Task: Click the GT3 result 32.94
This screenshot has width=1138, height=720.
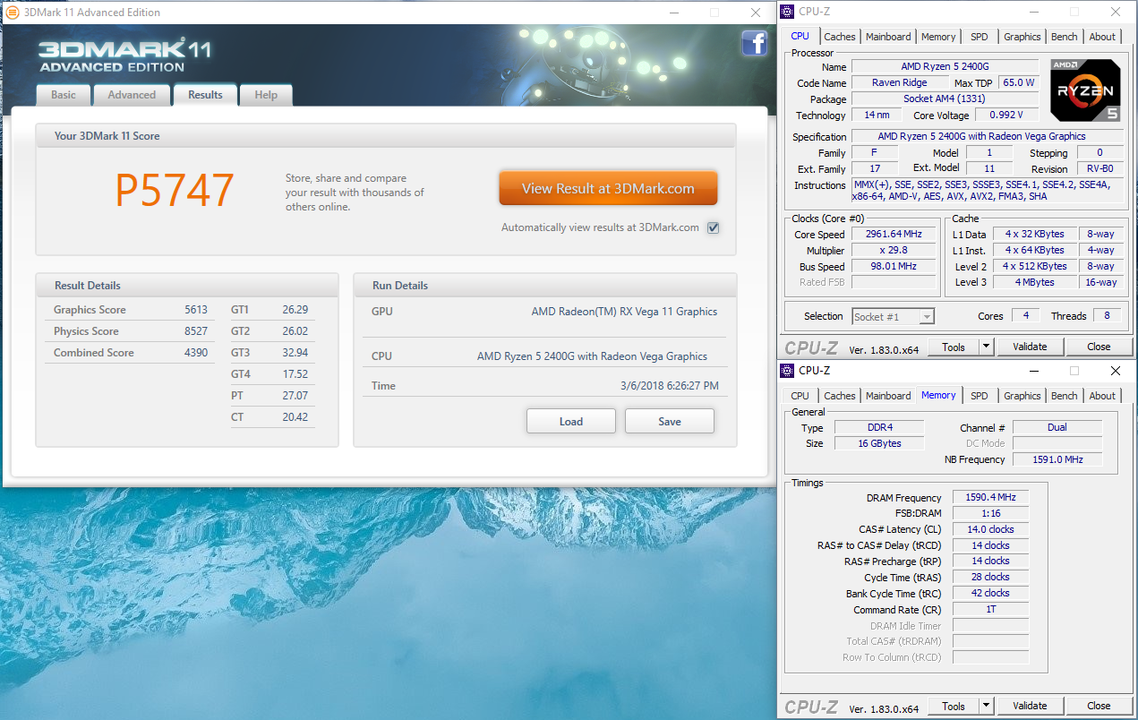Action: coord(295,353)
